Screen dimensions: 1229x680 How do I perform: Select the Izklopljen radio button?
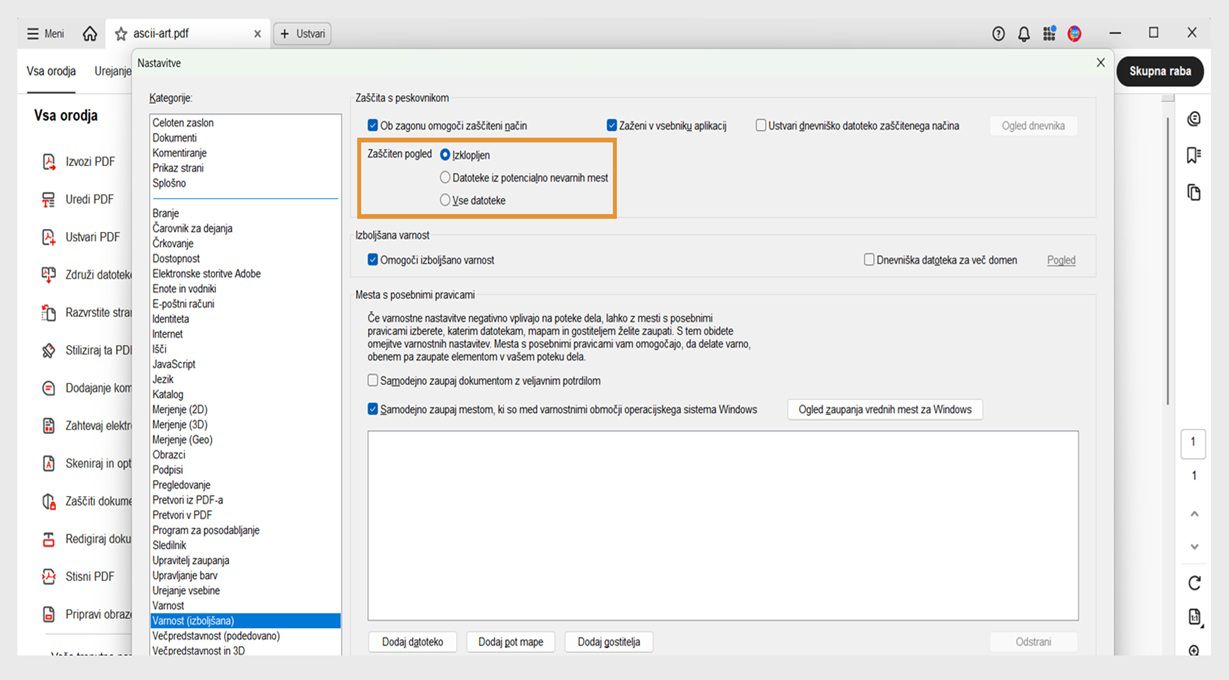[445, 155]
